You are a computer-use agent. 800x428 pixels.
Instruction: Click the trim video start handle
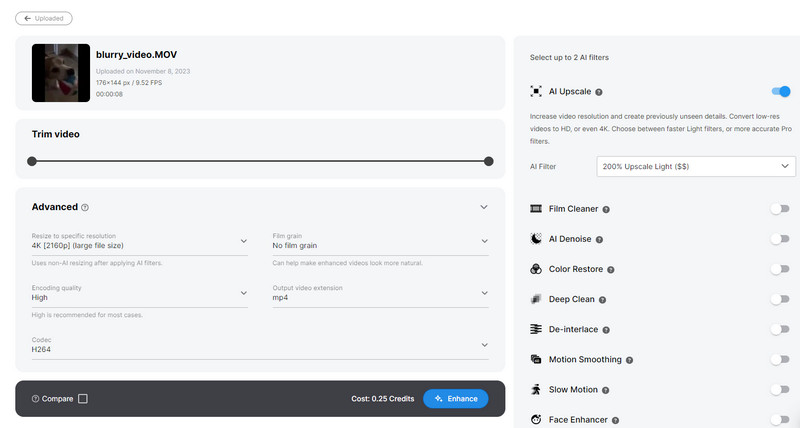click(32, 161)
